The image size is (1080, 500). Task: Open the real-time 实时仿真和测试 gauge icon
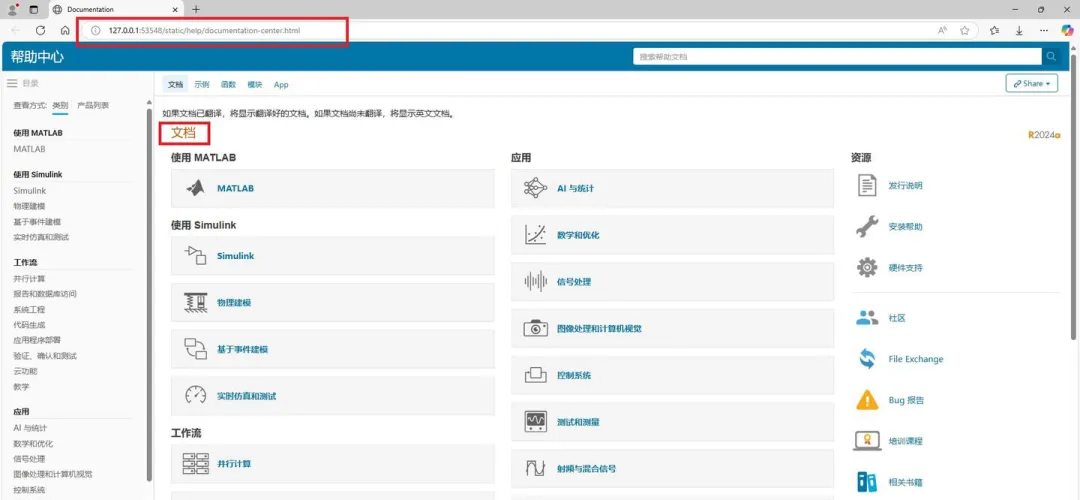(196, 396)
